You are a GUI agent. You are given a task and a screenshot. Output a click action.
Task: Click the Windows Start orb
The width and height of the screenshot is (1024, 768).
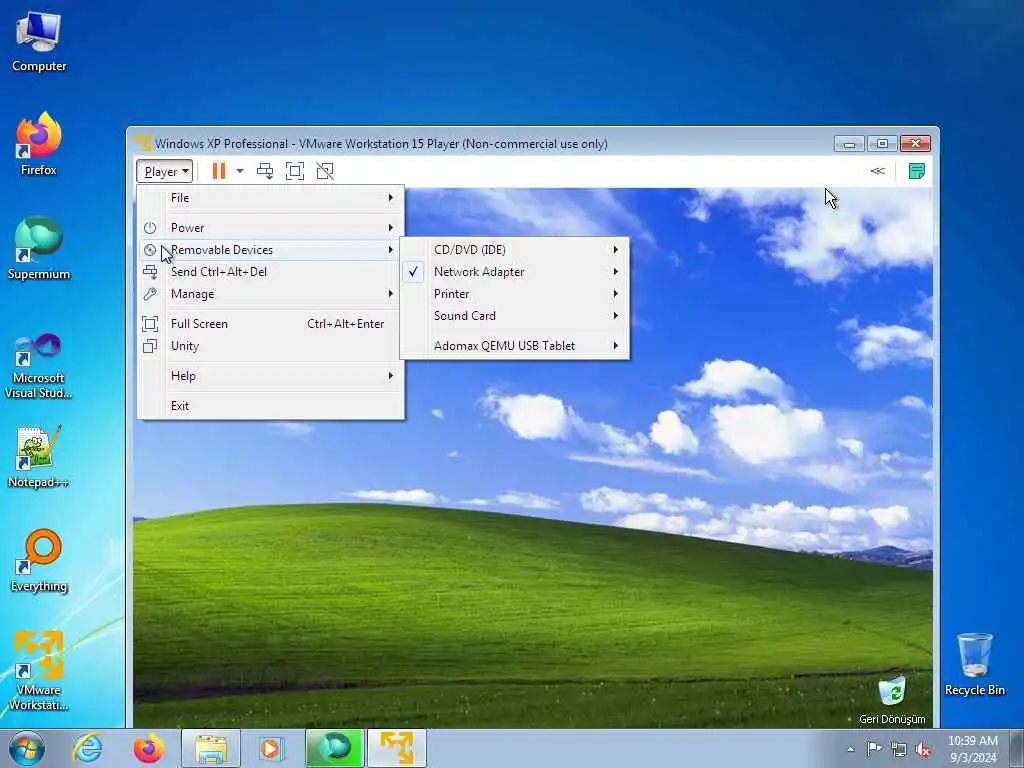[27, 748]
